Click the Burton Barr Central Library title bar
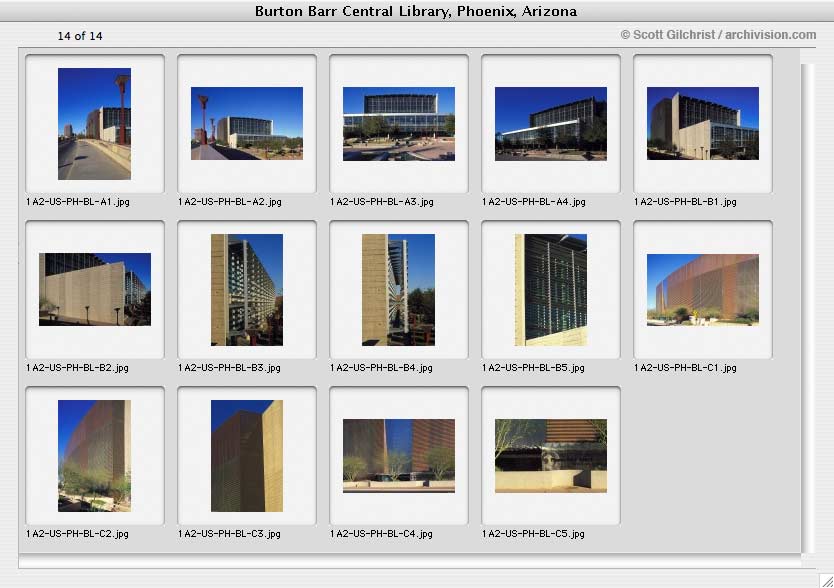This screenshot has width=834, height=588. pyautogui.click(x=416, y=11)
